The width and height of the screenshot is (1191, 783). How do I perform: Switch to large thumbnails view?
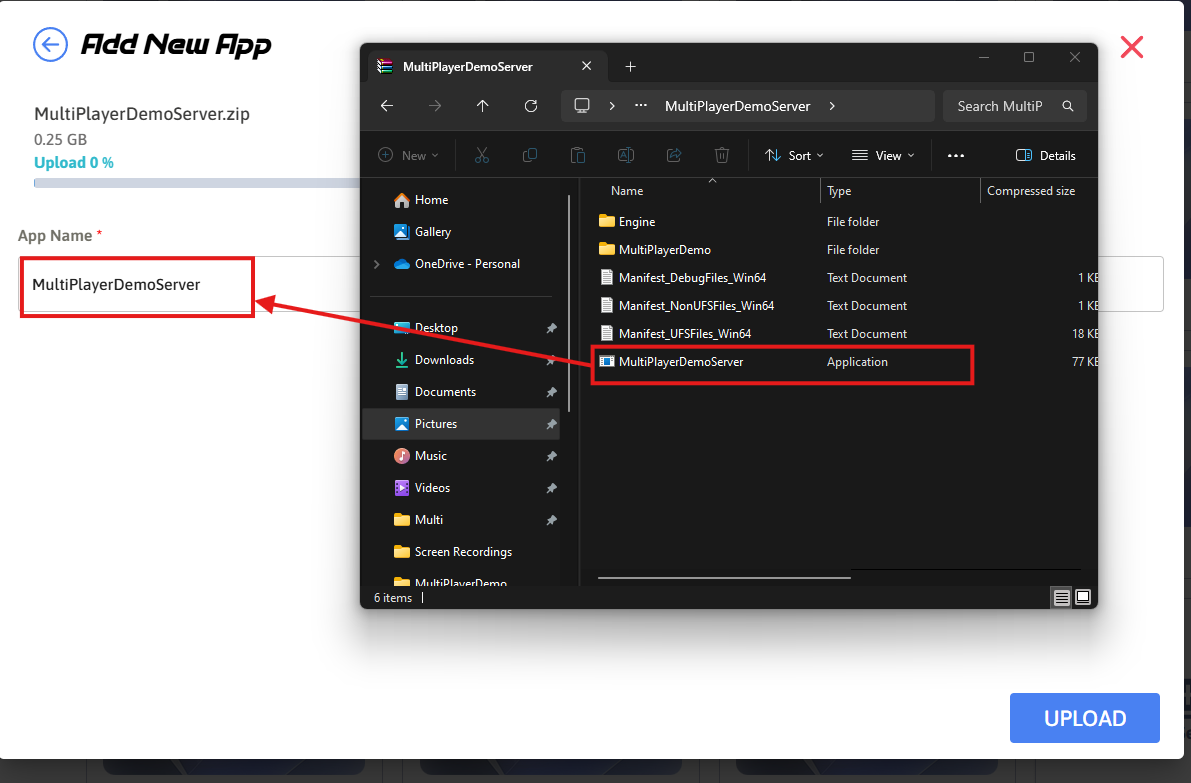1082,597
